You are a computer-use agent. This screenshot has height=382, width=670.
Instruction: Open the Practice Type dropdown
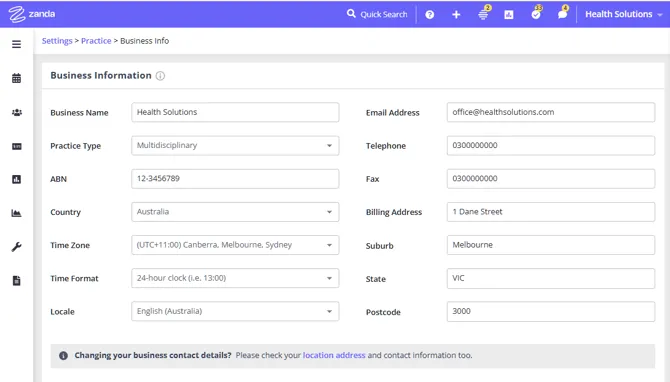235,145
